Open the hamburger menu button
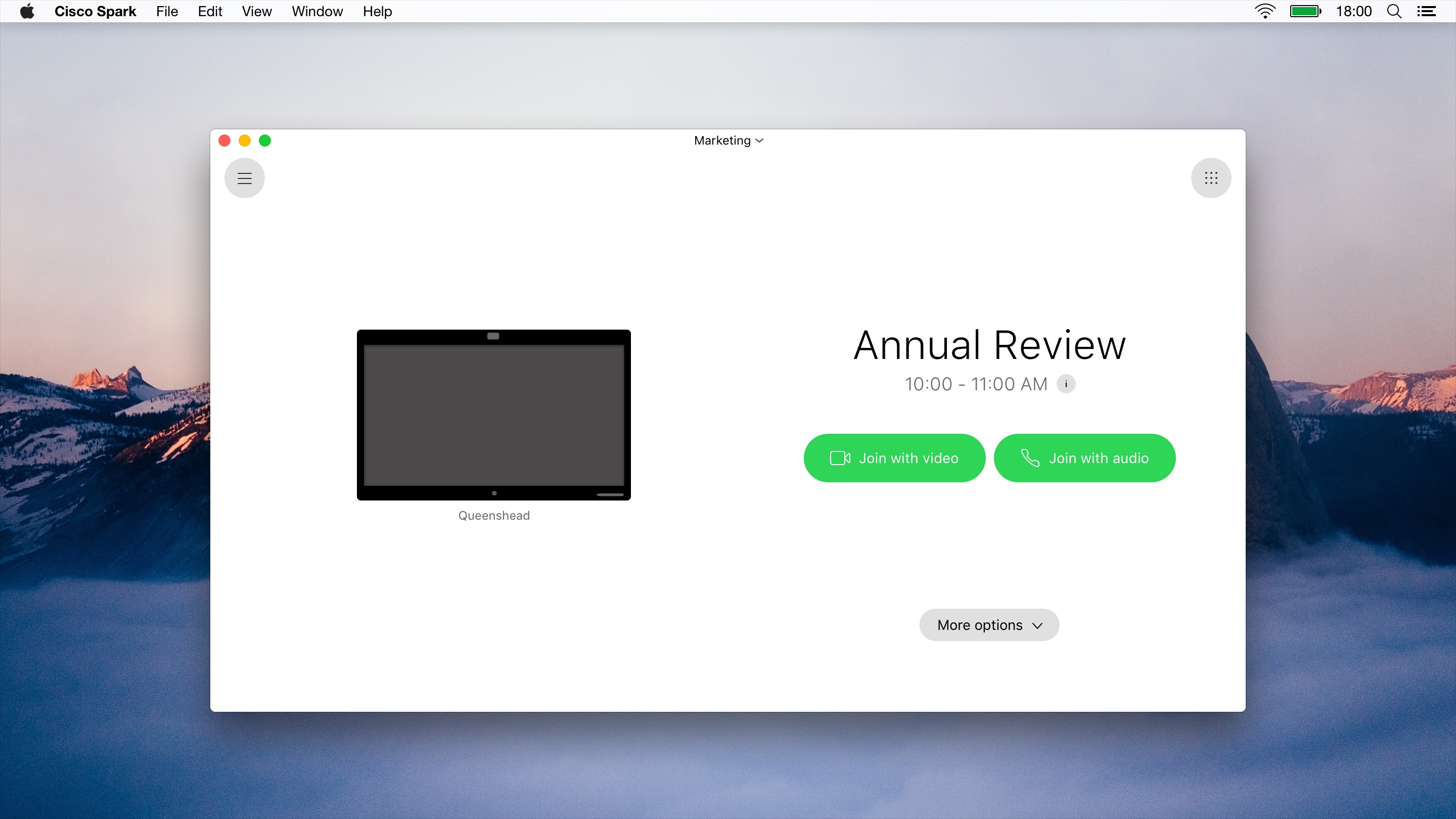The height and width of the screenshot is (819, 1456). click(x=244, y=178)
